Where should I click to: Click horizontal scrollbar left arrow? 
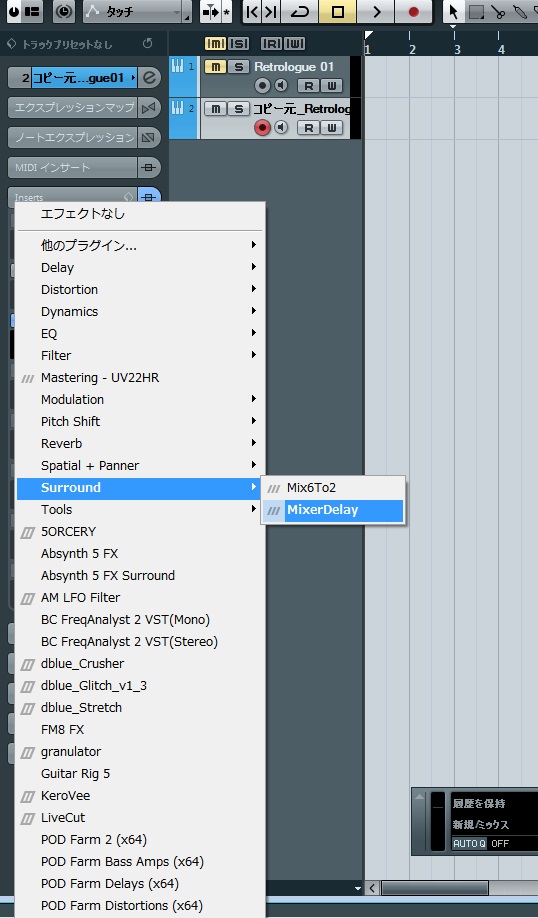click(372, 888)
